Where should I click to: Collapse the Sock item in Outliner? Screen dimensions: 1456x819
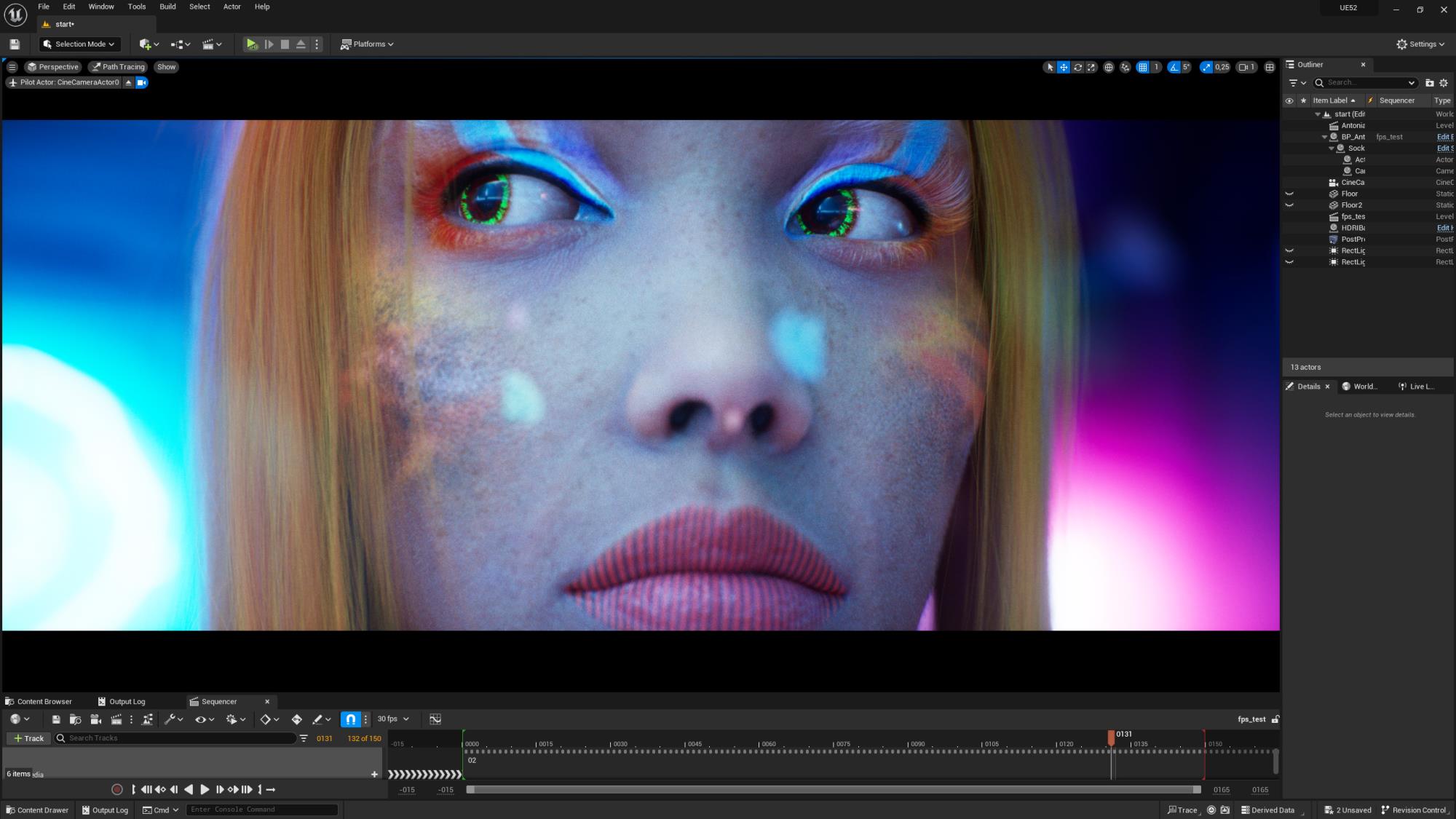tap(1332, 149)
